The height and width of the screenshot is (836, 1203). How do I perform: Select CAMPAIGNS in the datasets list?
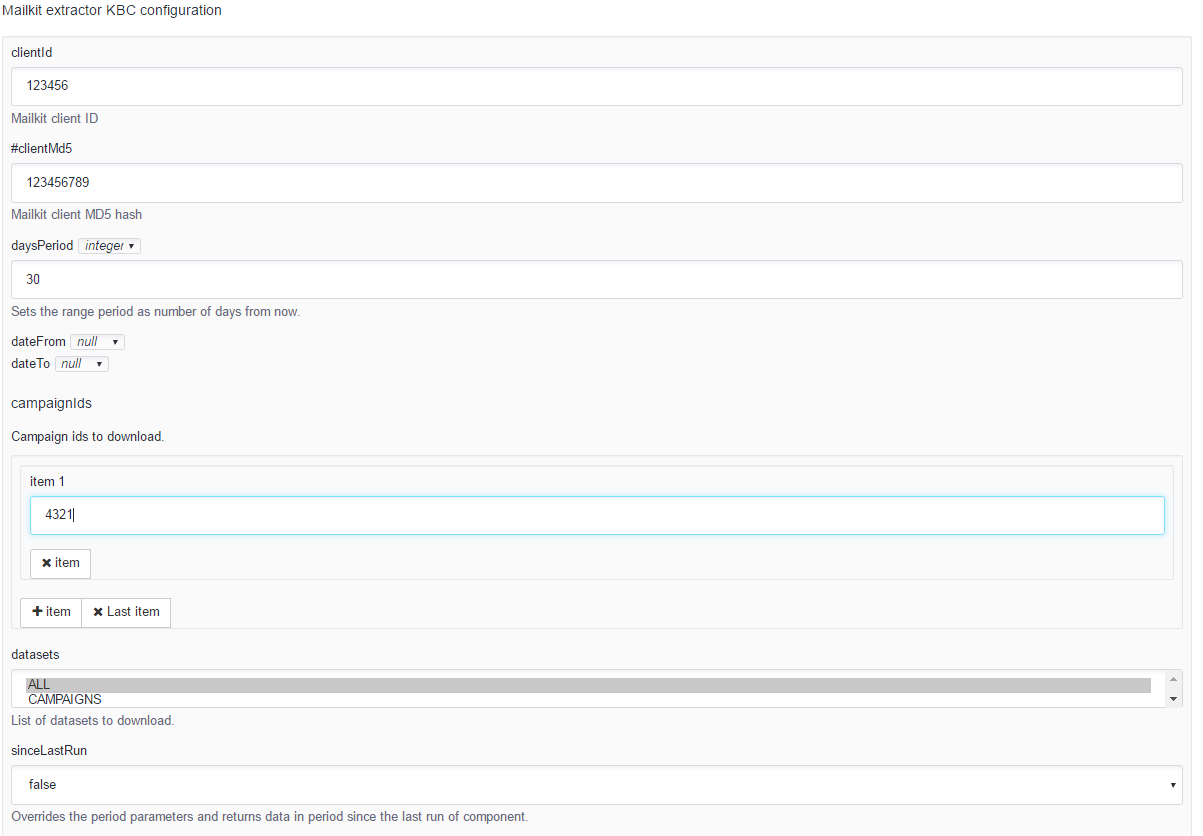pos(588,700)
